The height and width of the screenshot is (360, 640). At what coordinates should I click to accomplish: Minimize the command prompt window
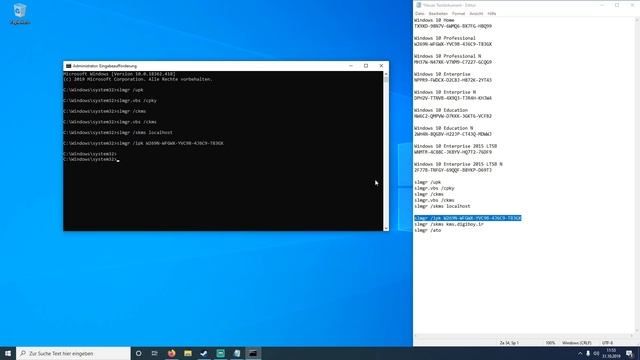click(351, 66)
